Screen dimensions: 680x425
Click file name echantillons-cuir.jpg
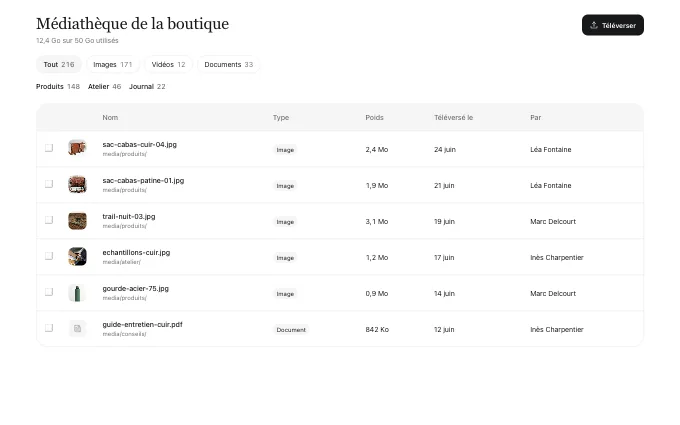point(136,252)
